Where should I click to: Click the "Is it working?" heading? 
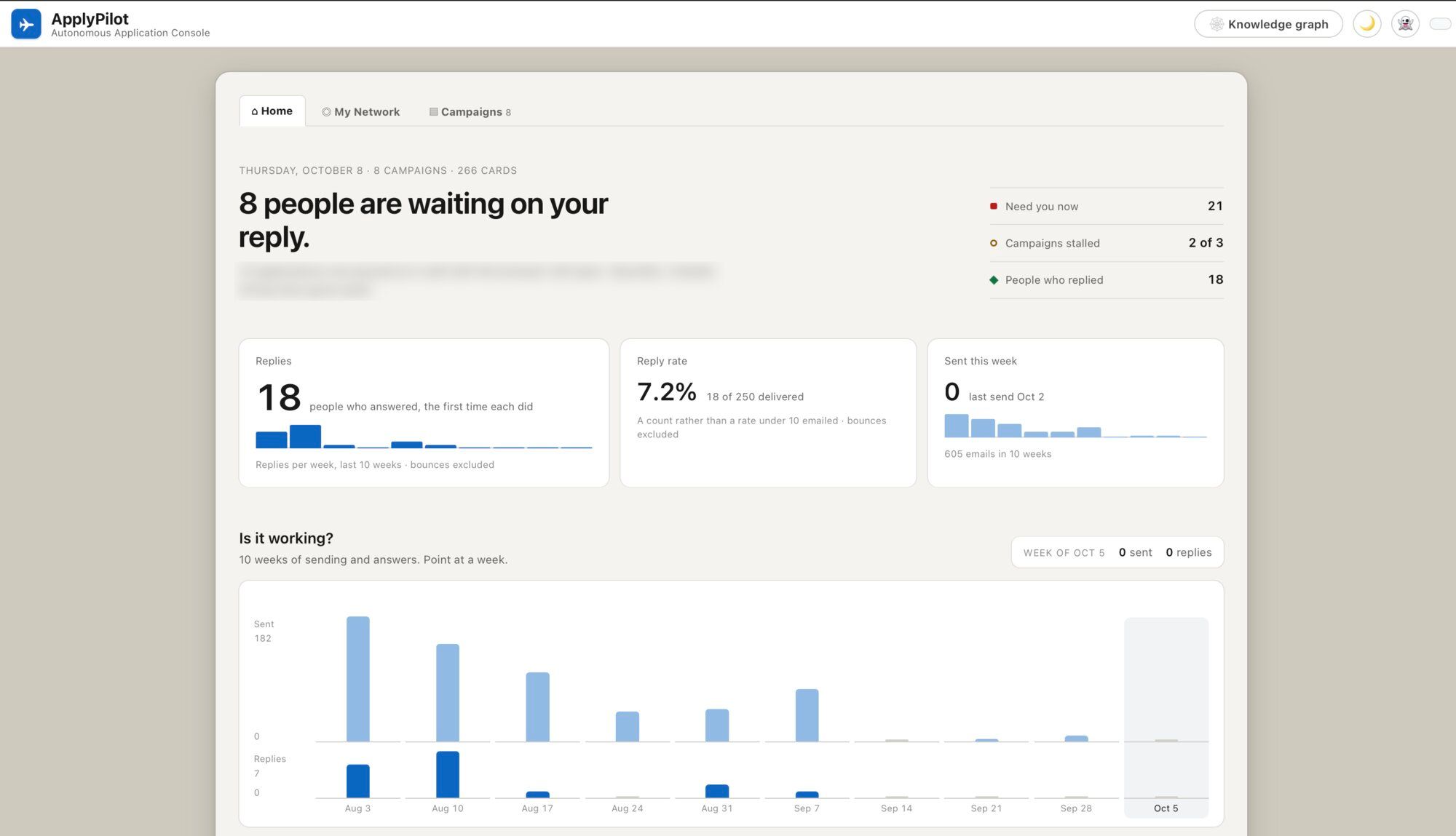click(286, 538)
